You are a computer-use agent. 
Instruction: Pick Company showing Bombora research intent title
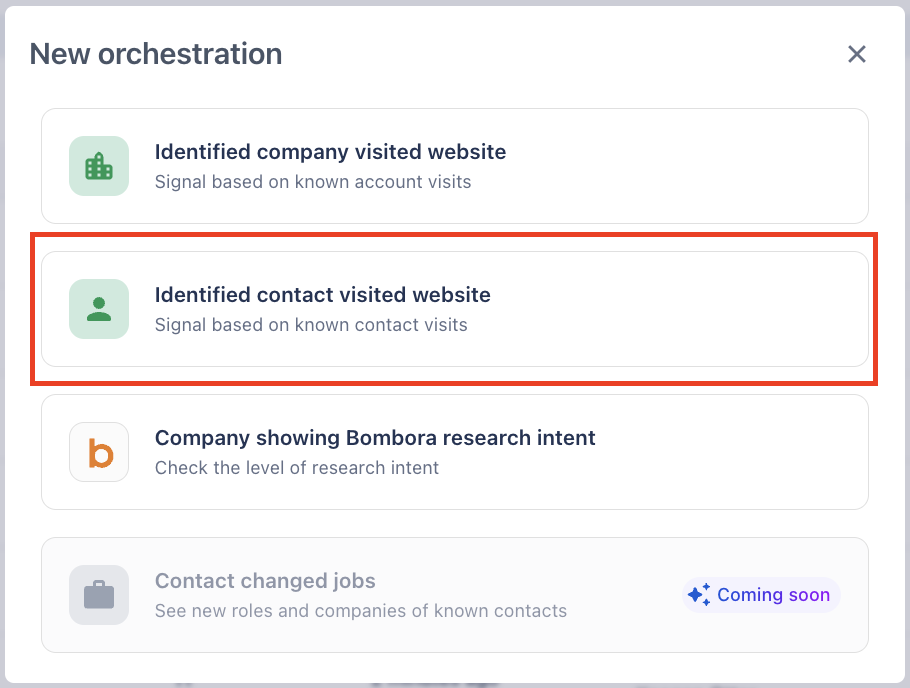coord(375,438)
